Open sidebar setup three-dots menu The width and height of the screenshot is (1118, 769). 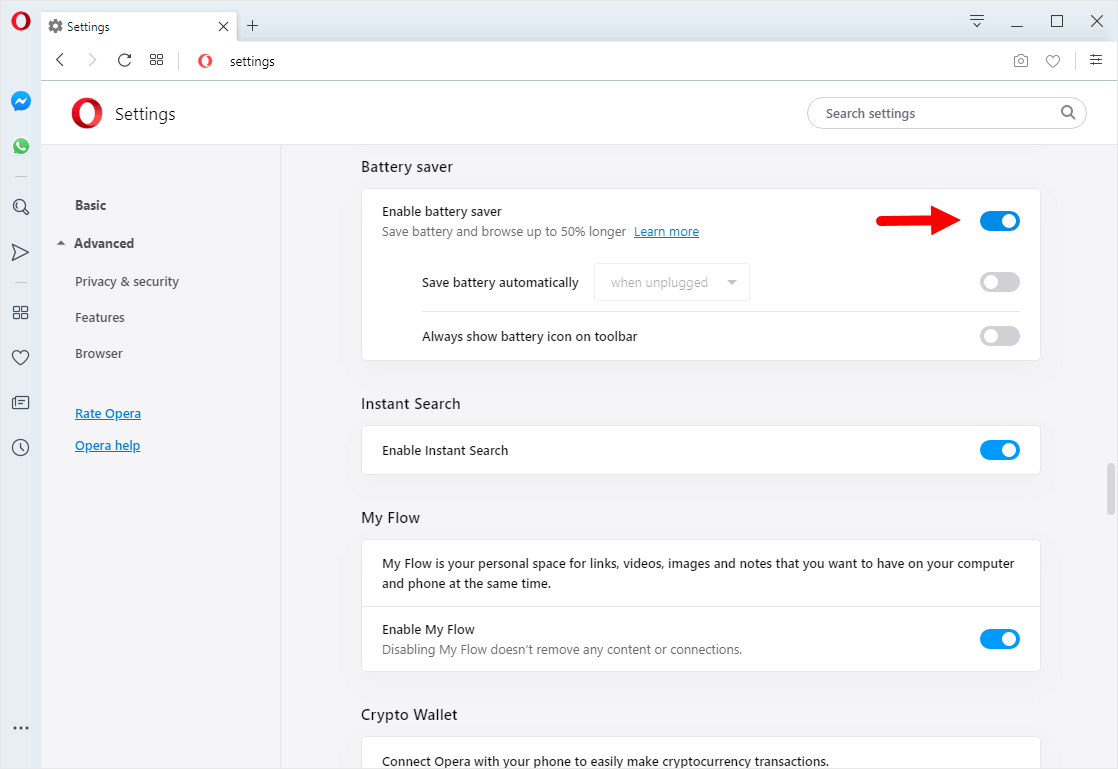21,728
